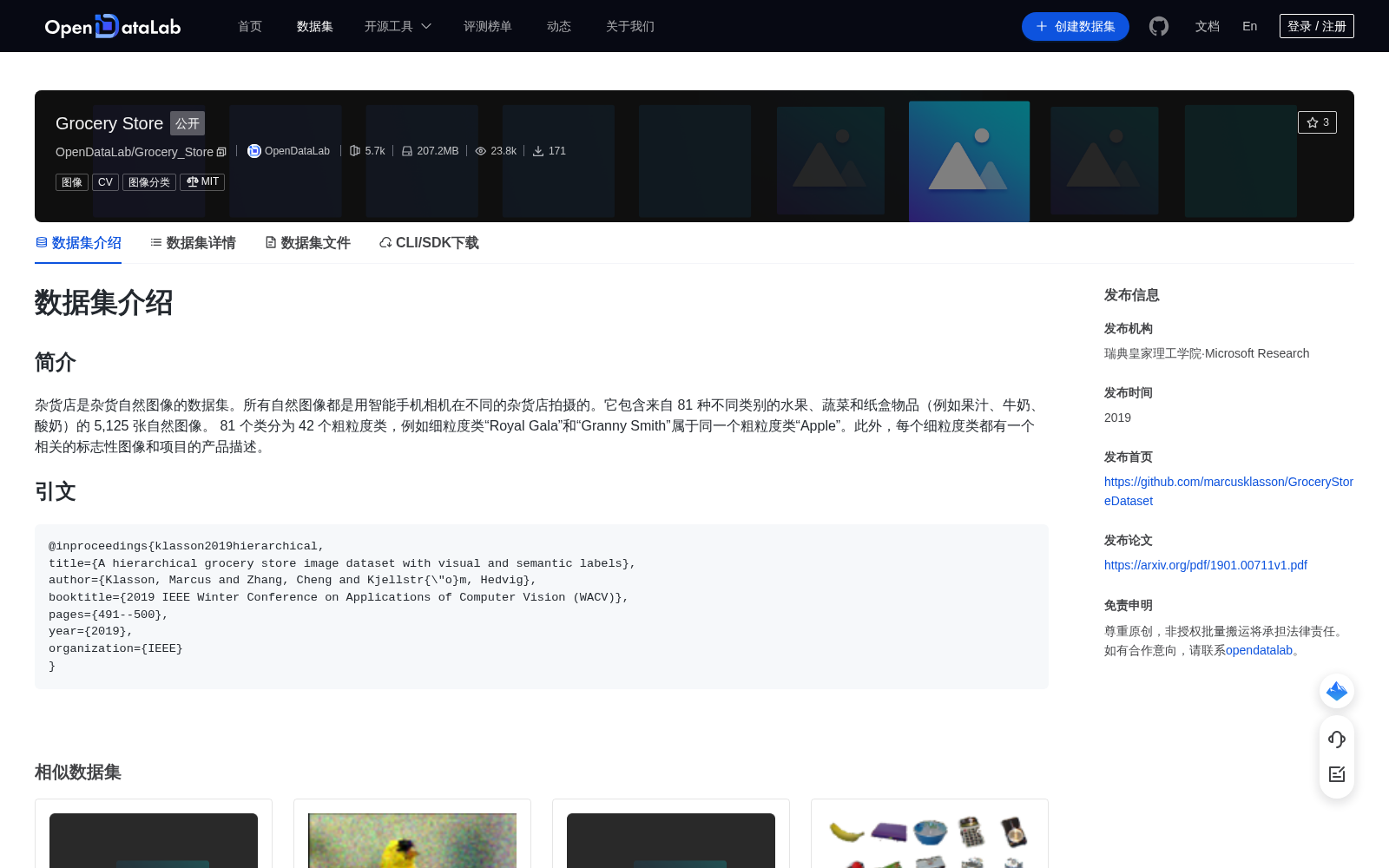Click the 5.7k file count icon
The width and height of the screenshot is (1389, 868).
point(355,151)
